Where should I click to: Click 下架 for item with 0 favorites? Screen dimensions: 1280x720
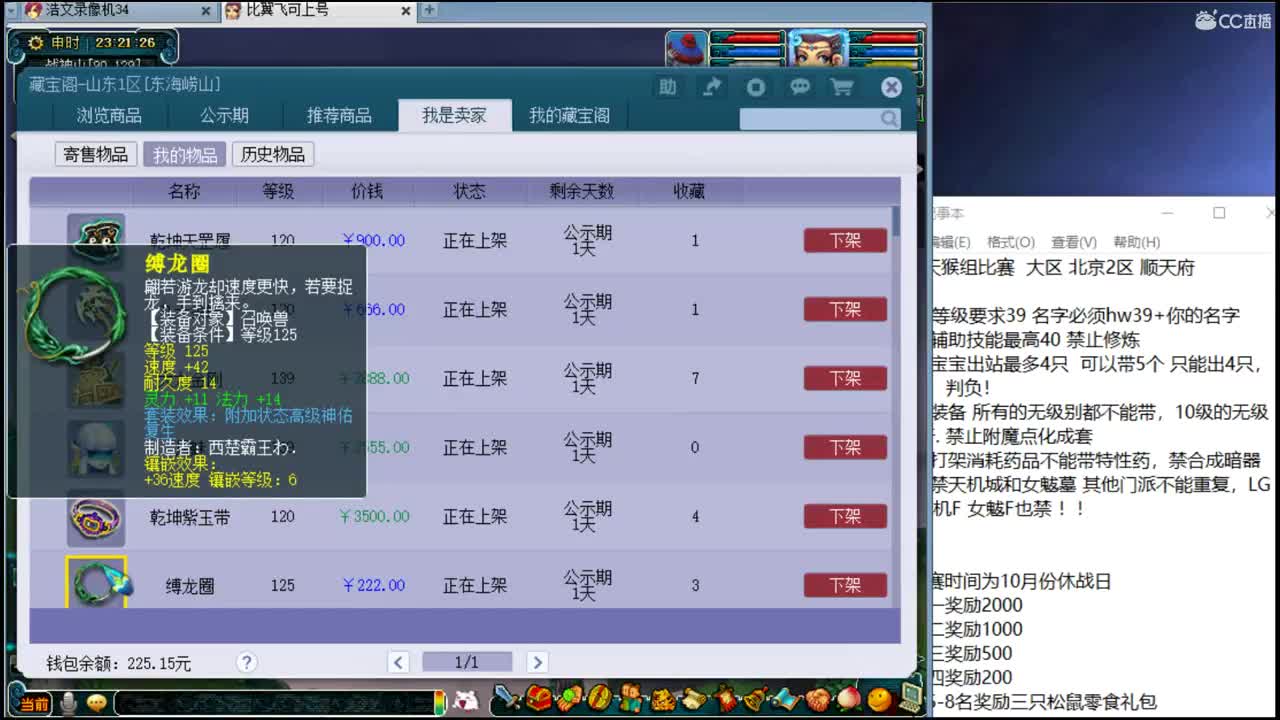pos(845,447)
